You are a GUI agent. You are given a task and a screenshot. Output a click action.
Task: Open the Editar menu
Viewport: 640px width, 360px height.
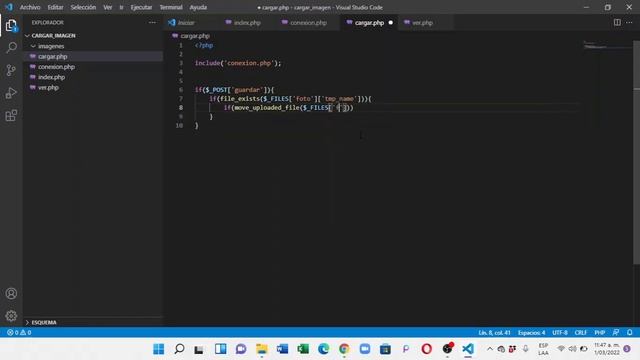click(x=56, y=7)
